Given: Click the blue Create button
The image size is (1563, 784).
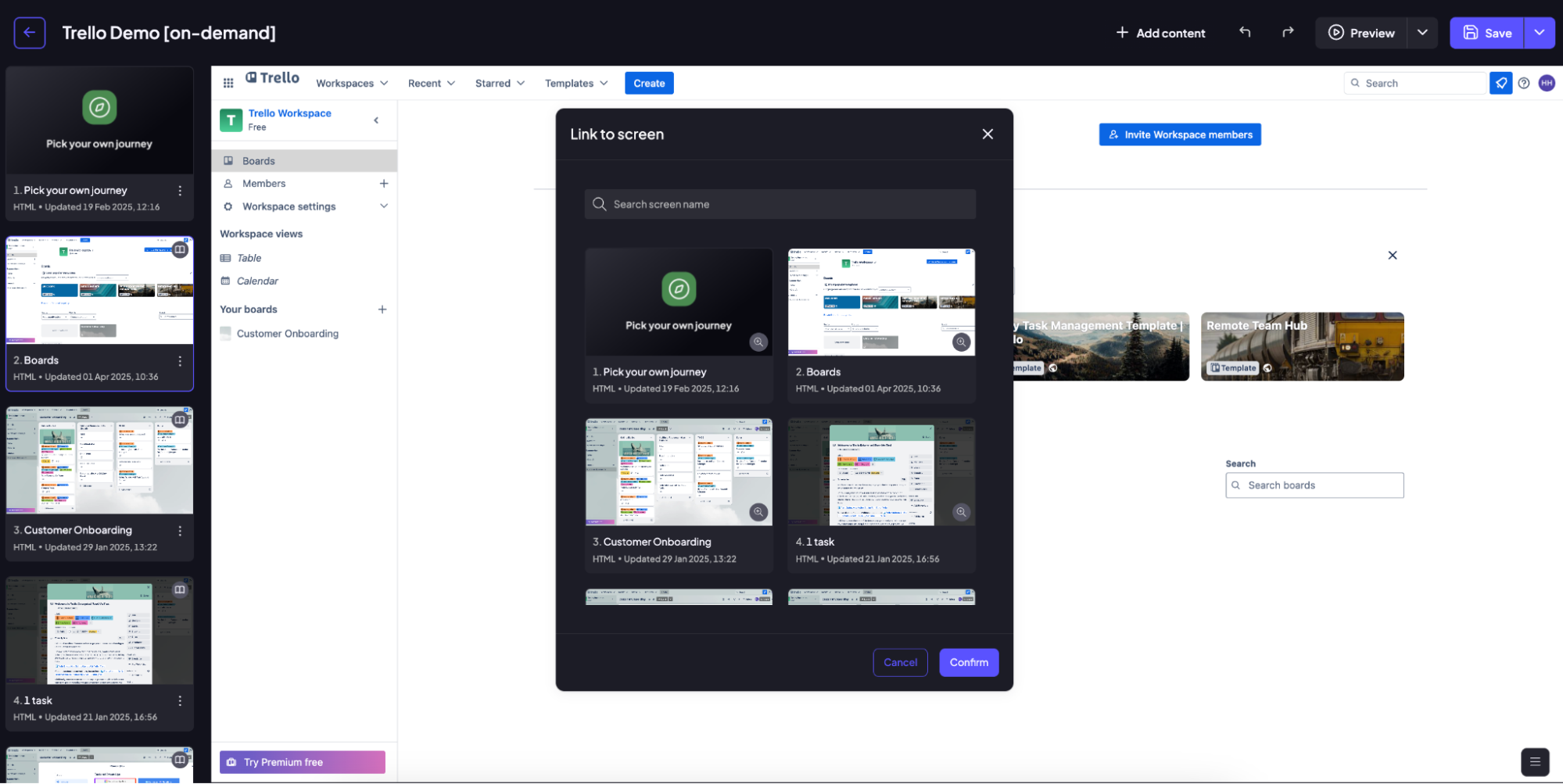Looking at the screenshot, I should (649, 83).
